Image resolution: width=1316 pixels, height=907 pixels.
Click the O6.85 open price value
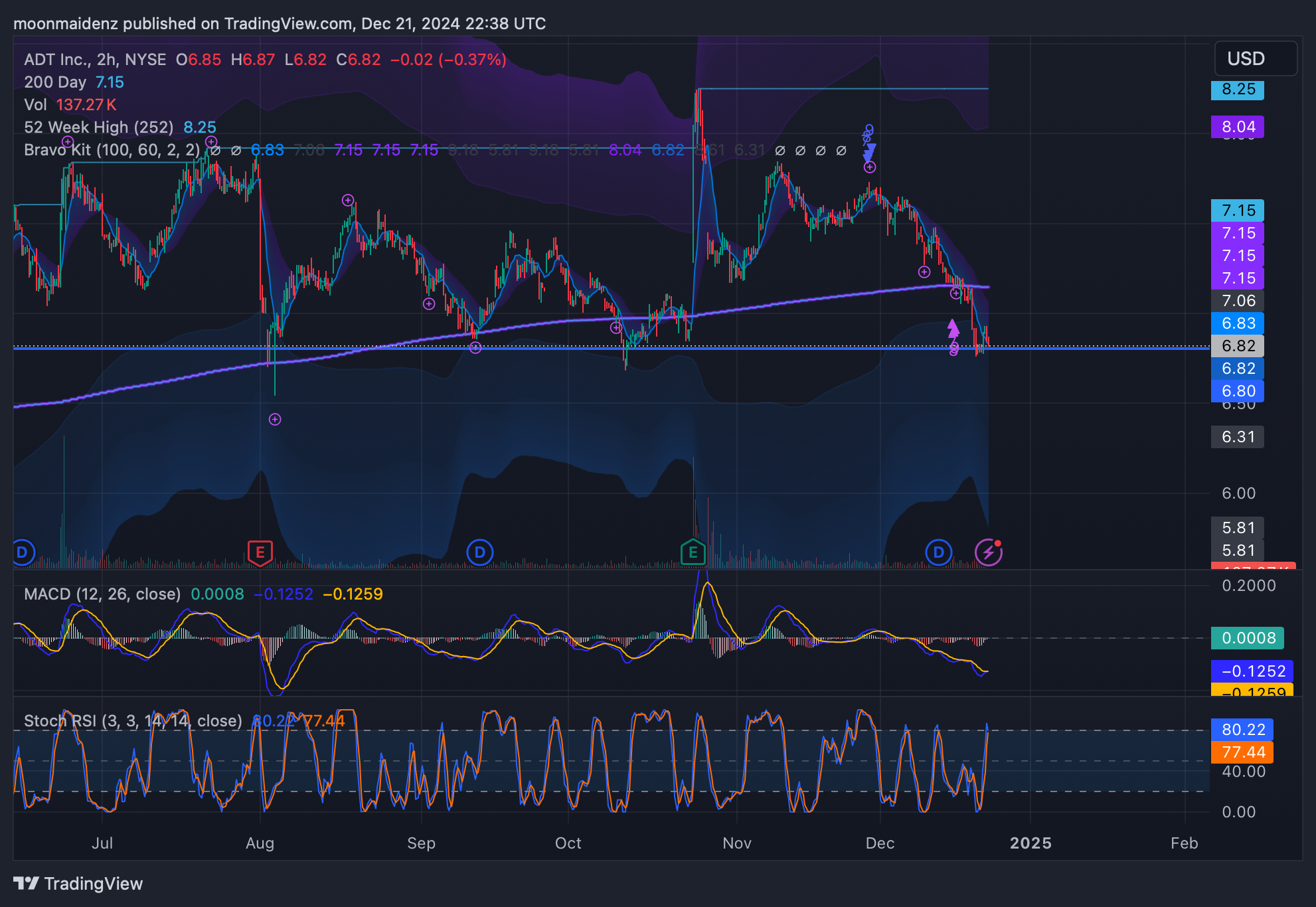coord(199,60)
